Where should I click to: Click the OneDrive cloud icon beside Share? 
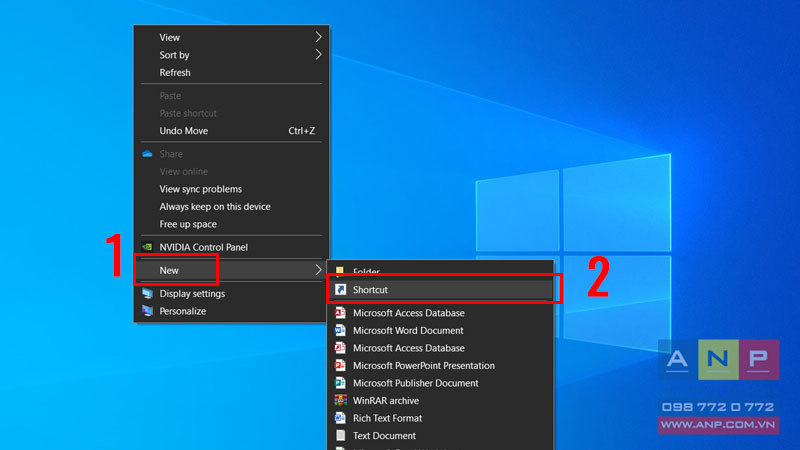tap(147, 154)
